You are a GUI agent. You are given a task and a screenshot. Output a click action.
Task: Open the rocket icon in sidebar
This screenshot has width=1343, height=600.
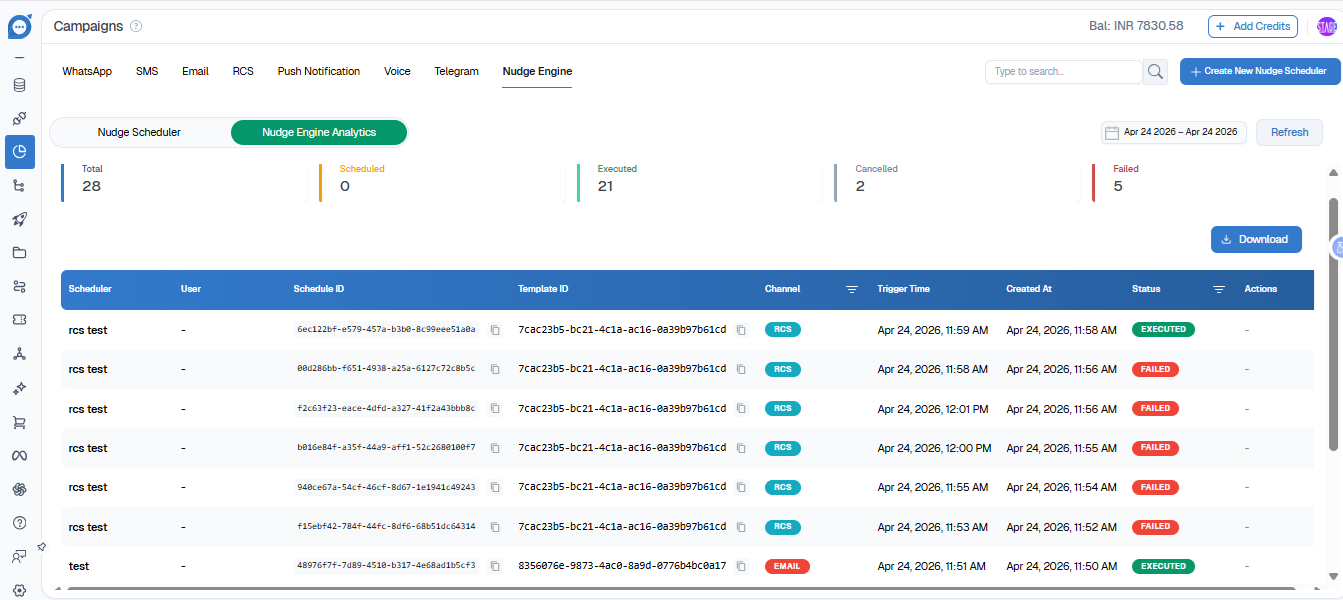19,219
